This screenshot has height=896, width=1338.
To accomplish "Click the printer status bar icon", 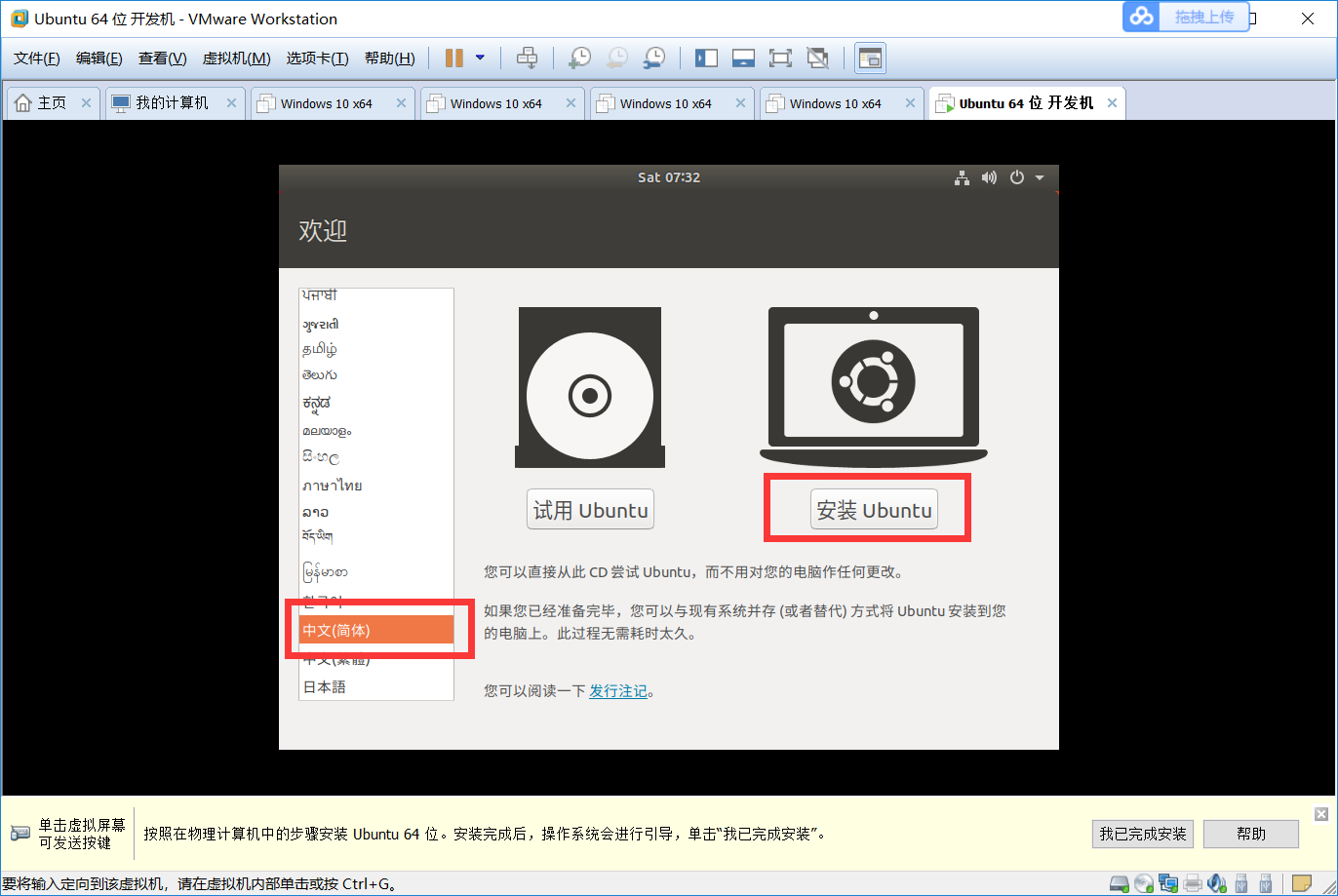I will [1193, 884].
